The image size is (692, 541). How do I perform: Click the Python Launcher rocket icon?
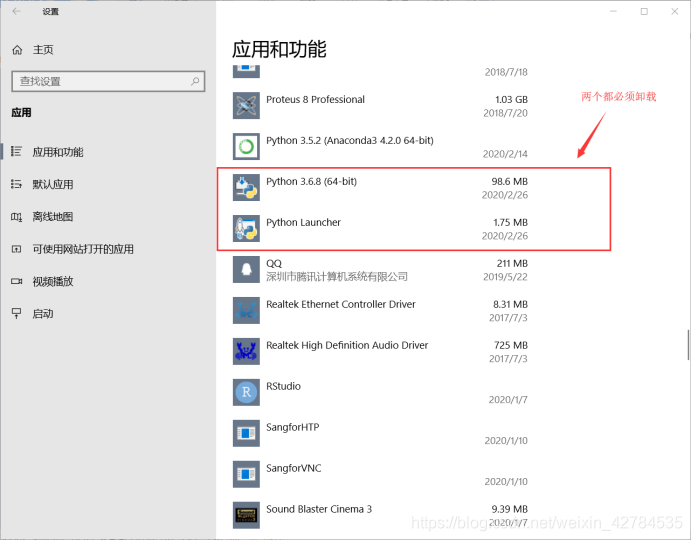pos(246,229)
